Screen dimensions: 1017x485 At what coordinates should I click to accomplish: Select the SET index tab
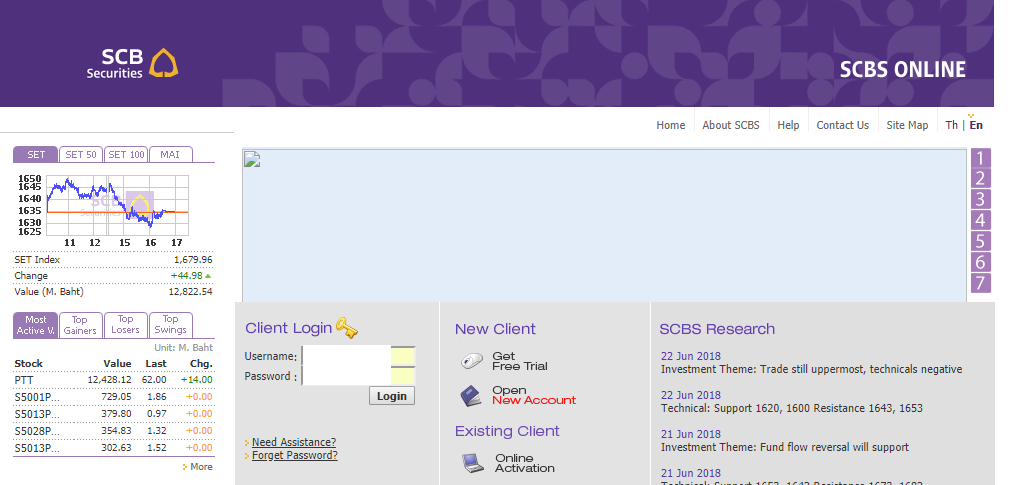[x=36, y=154]
